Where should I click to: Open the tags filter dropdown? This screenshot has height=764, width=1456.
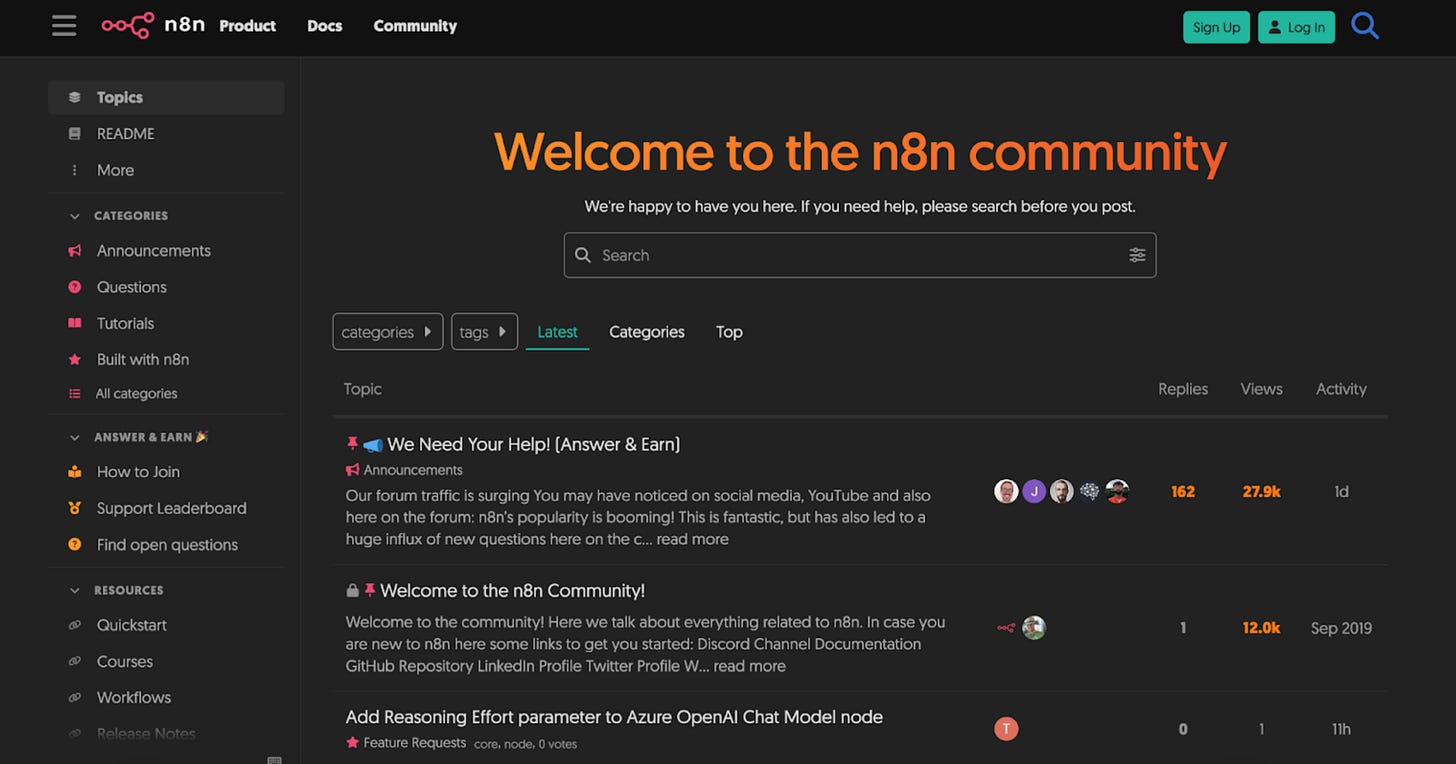[484, 332]
